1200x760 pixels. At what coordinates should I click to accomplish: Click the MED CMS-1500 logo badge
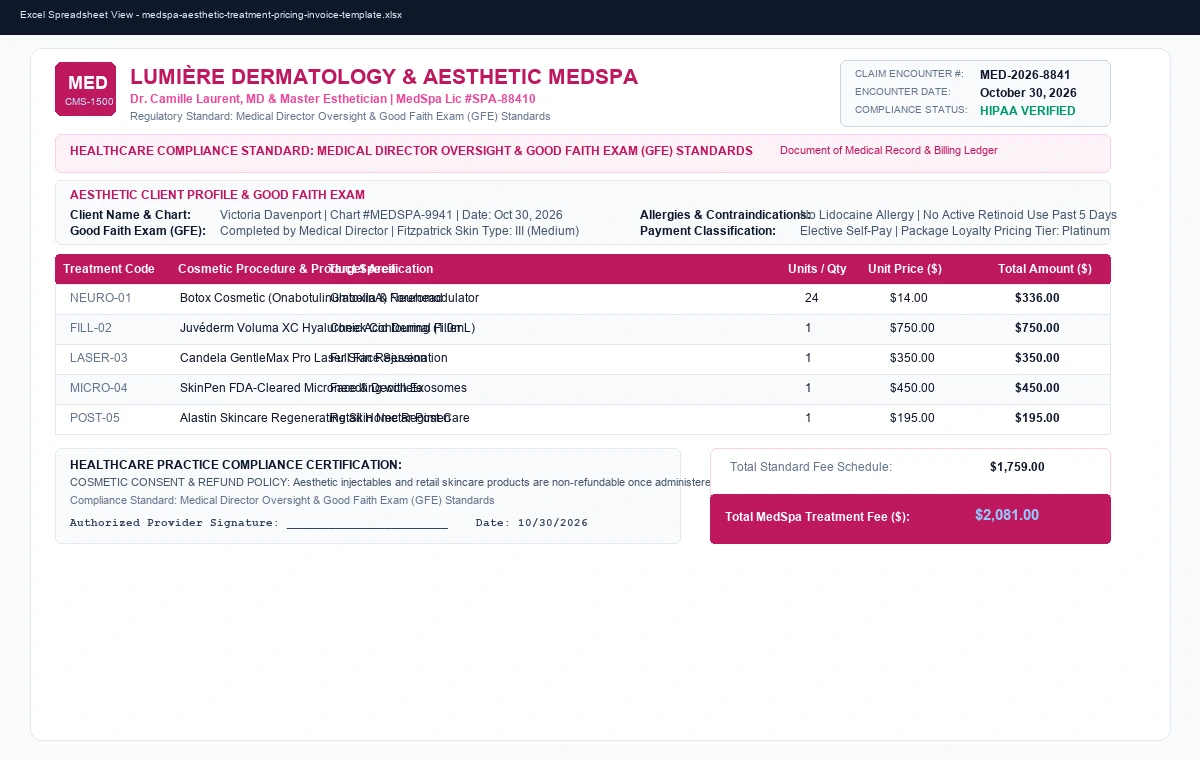[85, 89]
